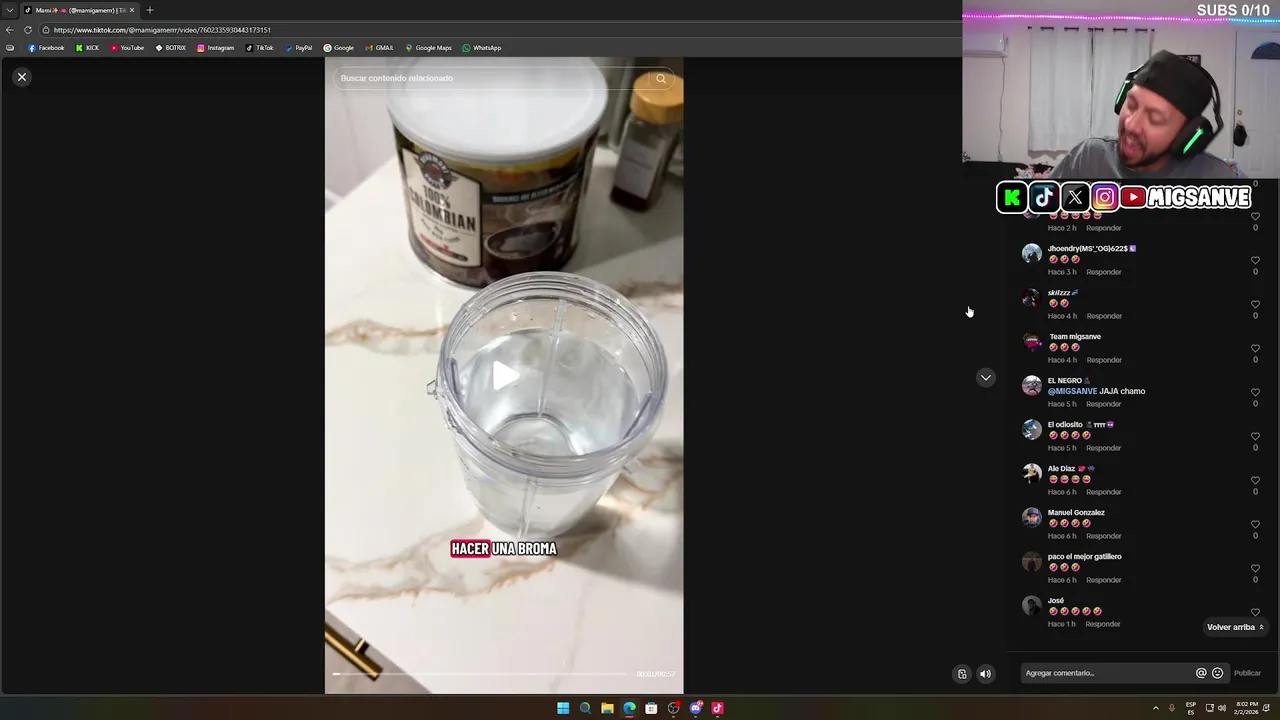Screen dimensions: 1280x720
Task: Open the WhatsApp bookmark
Action: [x=481, y=48]
